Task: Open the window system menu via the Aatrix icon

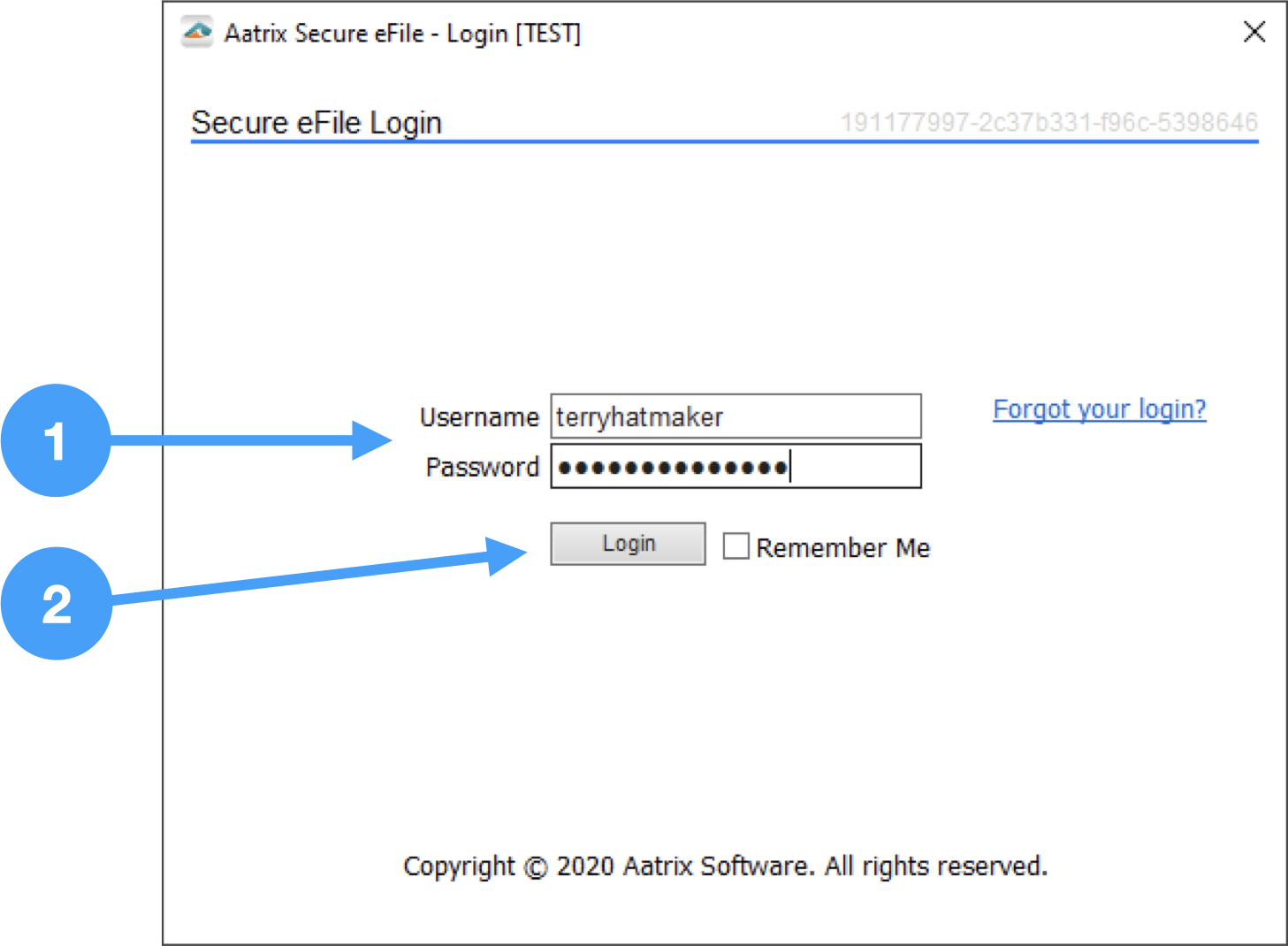Action: (x=196, y=32)
